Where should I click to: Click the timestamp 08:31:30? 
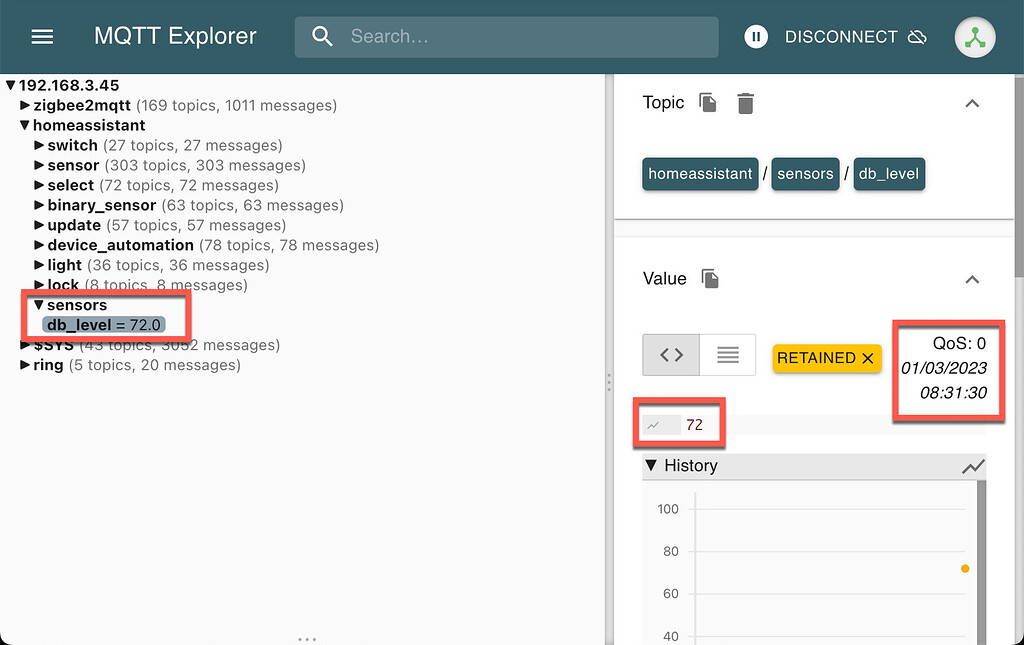click(x=953, y=393)
